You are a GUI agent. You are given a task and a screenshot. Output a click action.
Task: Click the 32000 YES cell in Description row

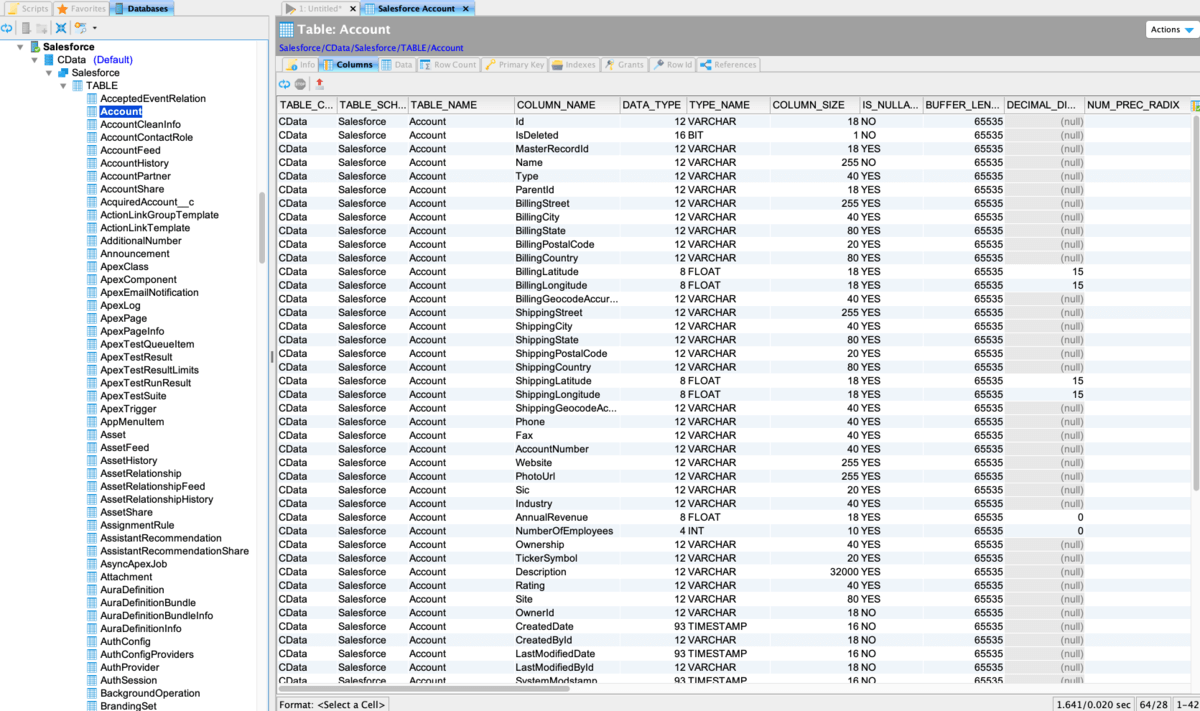pos(855,572)
